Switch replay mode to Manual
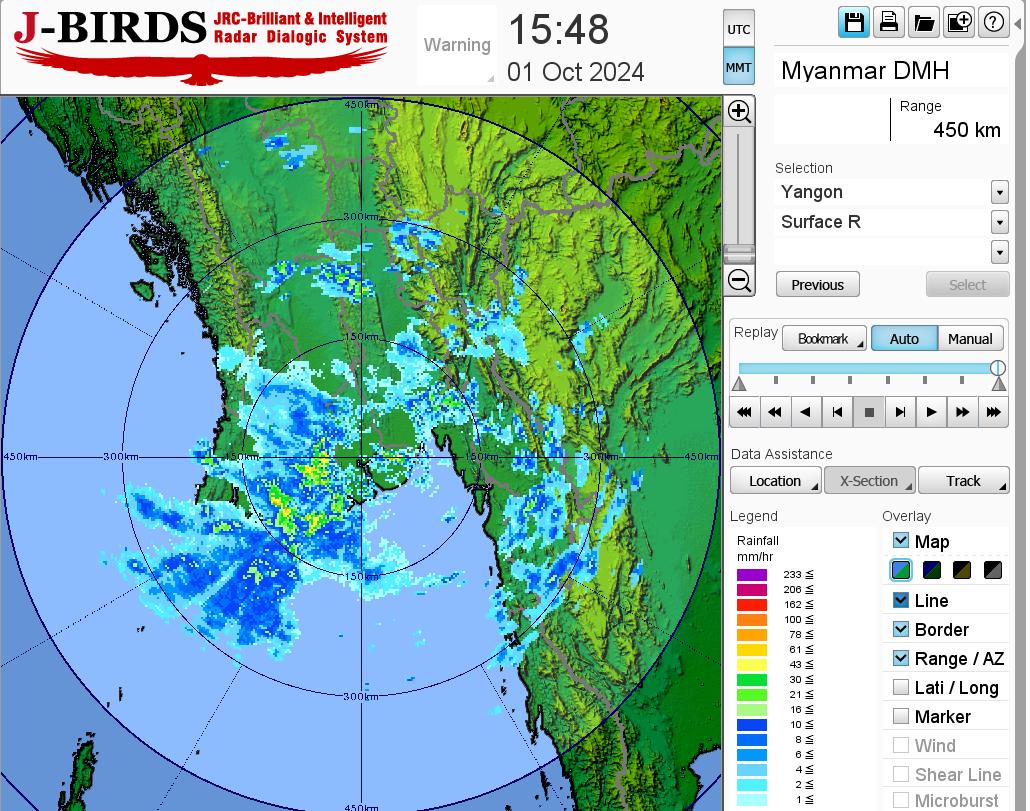Viewport: 1030px width, 811px height. click(970, 339)
